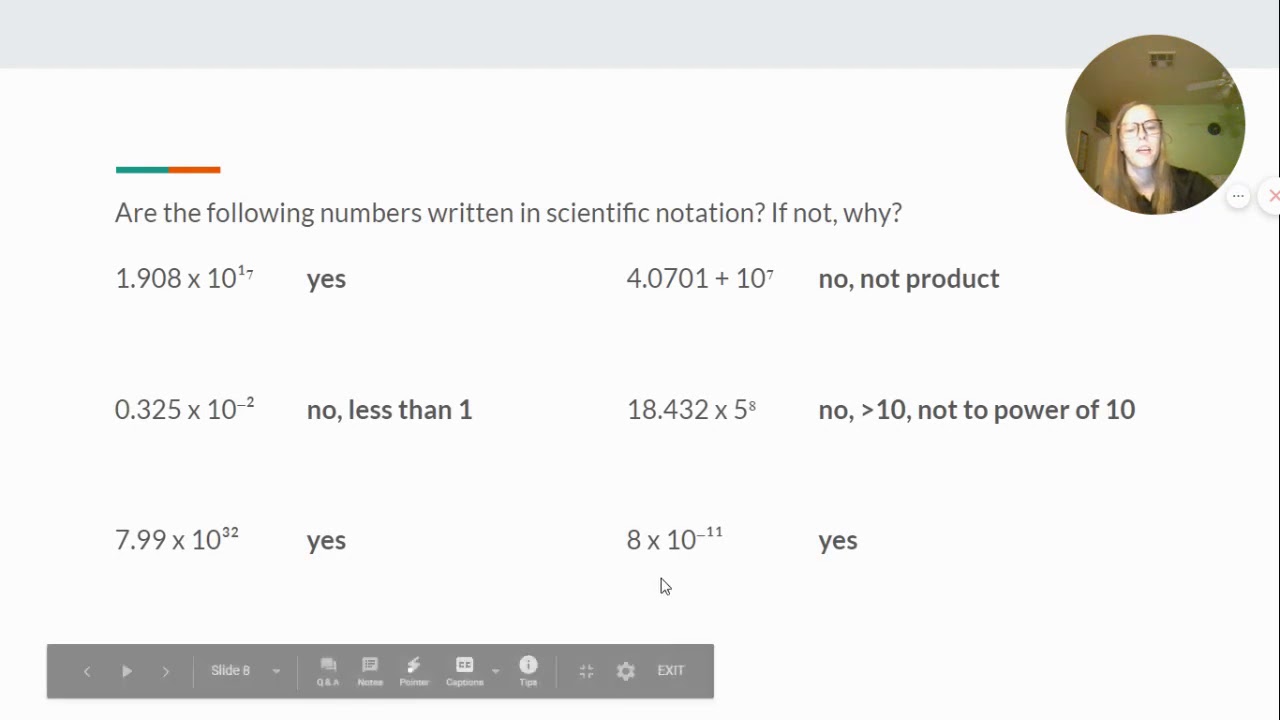Show speaker Notes

click(x=370, y=671)
